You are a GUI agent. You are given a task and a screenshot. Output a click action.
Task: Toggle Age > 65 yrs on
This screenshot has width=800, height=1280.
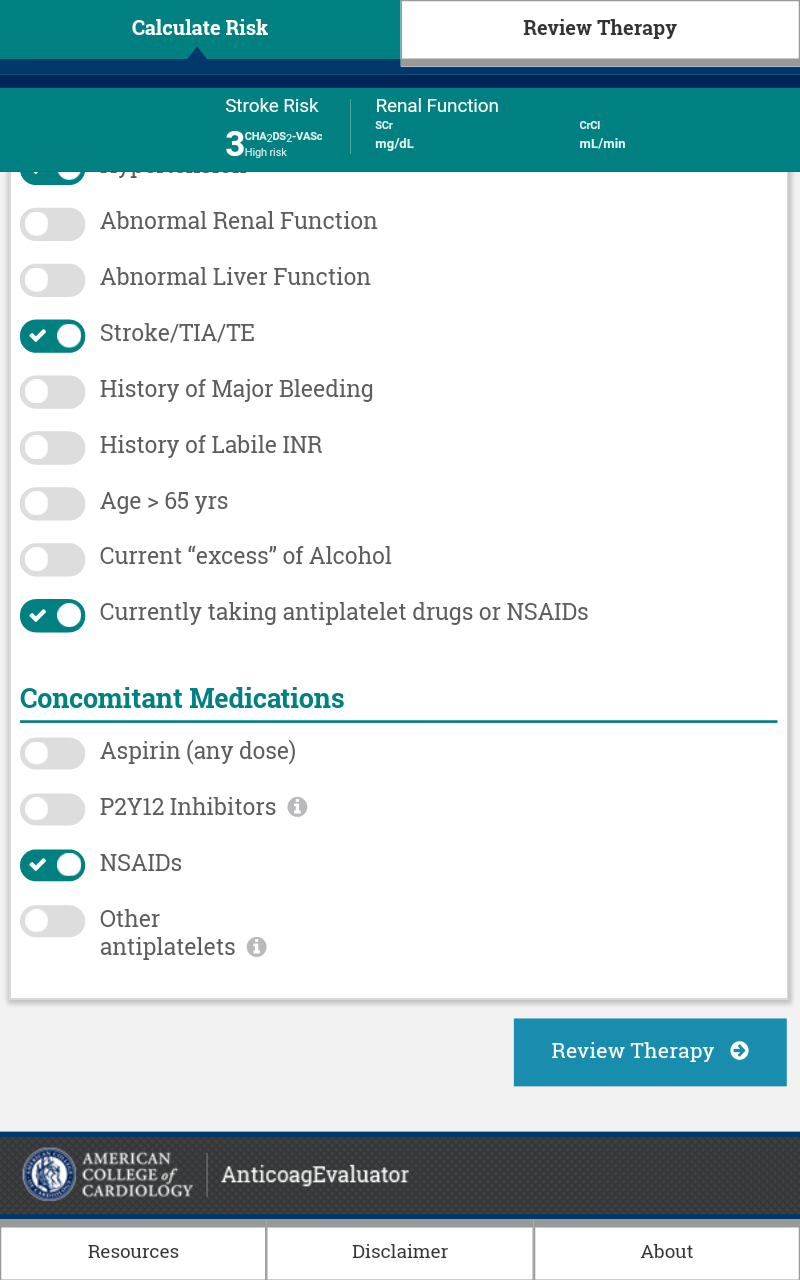52,504
